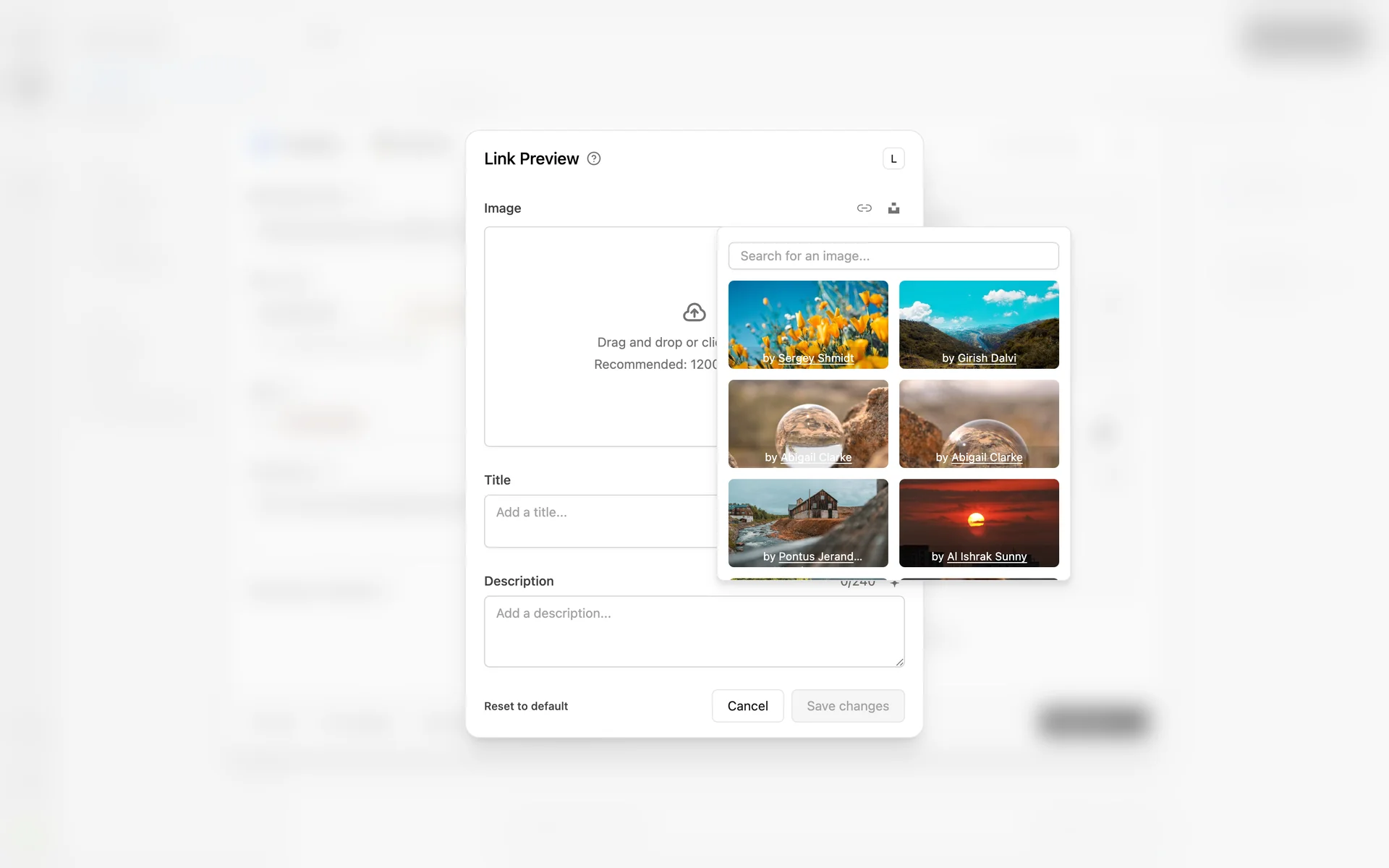The image size is (1389, 868).
Task: Click the Save changes button
Action: (x=847, y=706)
